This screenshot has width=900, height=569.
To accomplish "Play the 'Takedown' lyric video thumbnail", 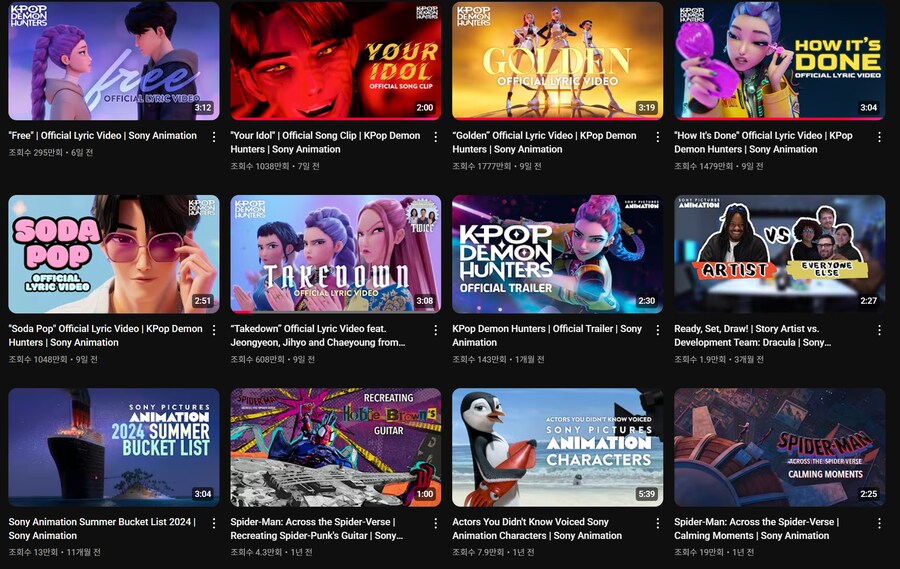I will [336, 254].
